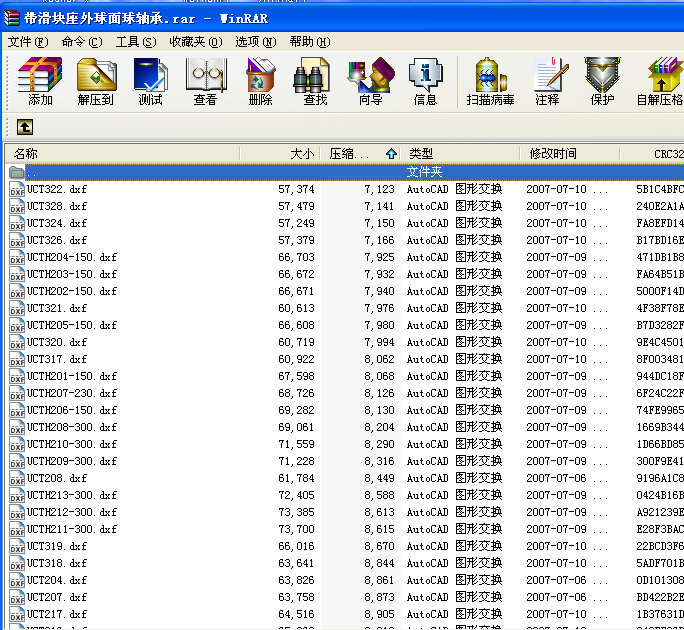Click the 保护 (Protect) shield icon
The width and height of the screenshot is (684, 630).
coord(602,82)
